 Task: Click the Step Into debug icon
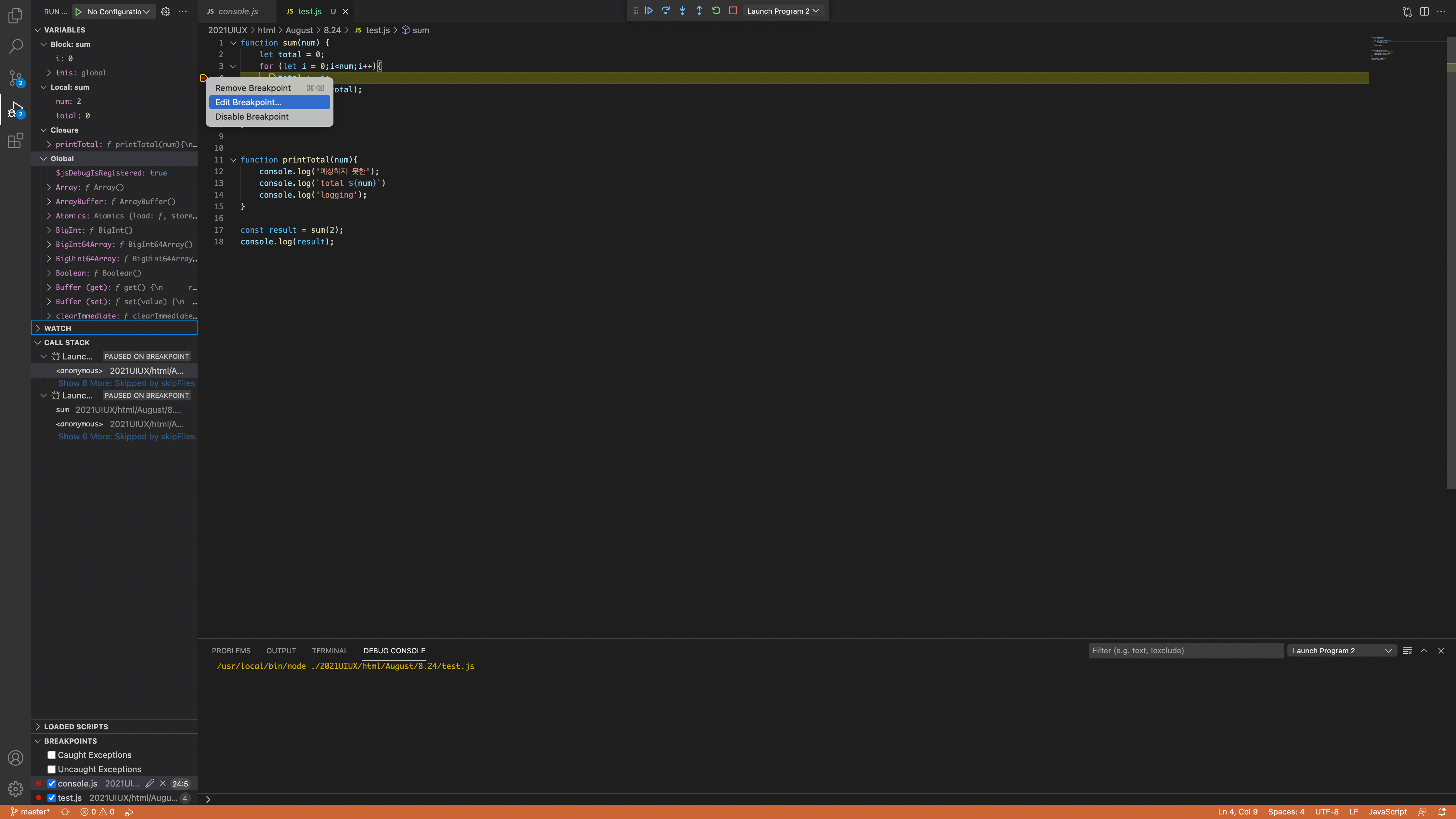click(x=682, y=11)
